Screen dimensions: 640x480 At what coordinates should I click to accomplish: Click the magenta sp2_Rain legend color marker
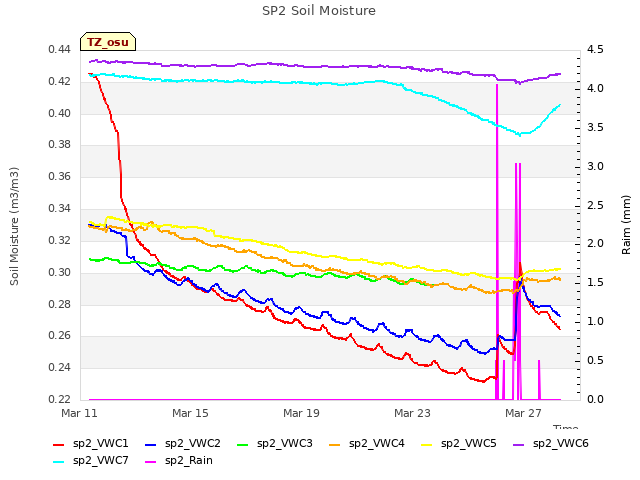coord(151,462)
